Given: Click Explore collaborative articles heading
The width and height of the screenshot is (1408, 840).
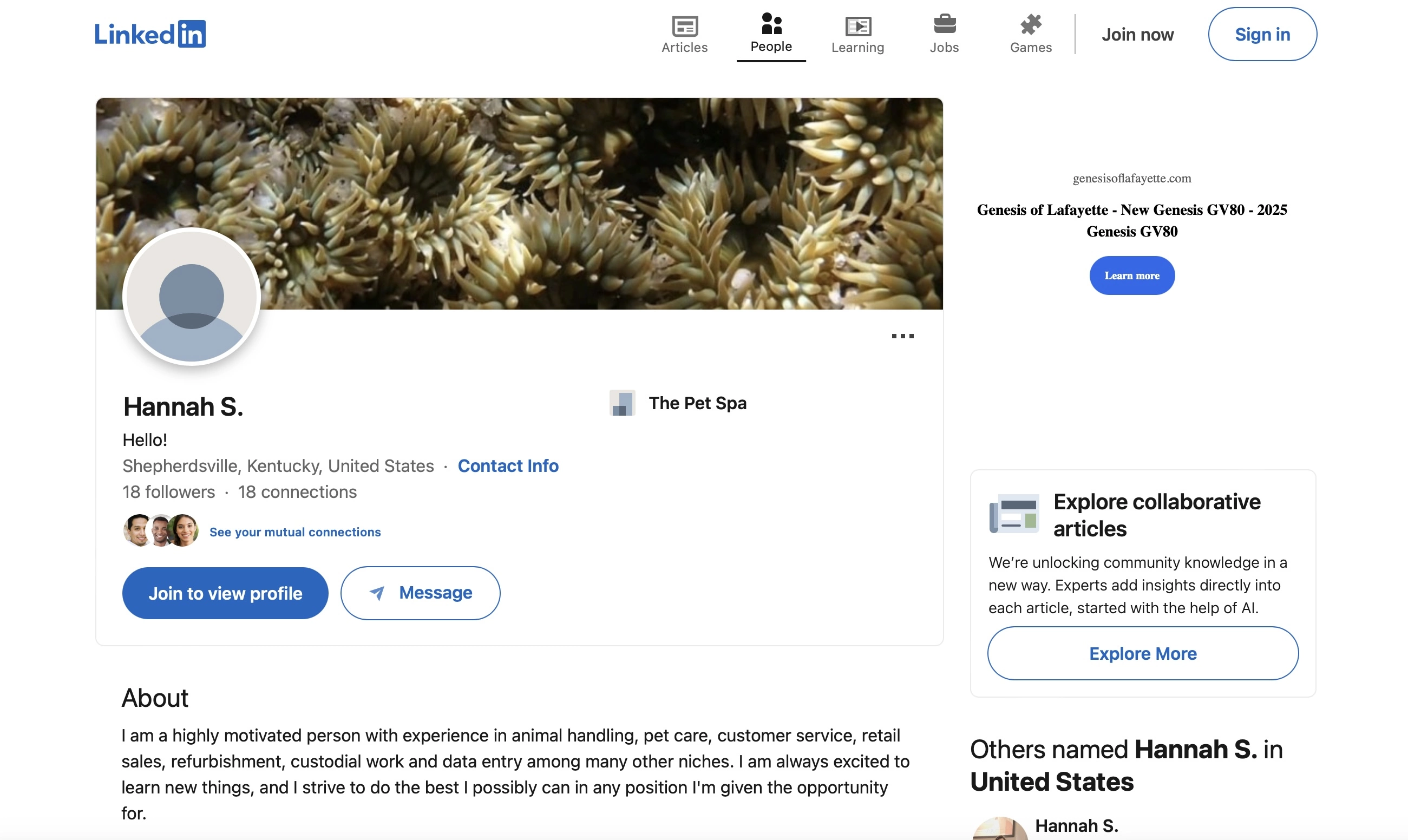Looking at the screenshot, I should point(1157,515).
